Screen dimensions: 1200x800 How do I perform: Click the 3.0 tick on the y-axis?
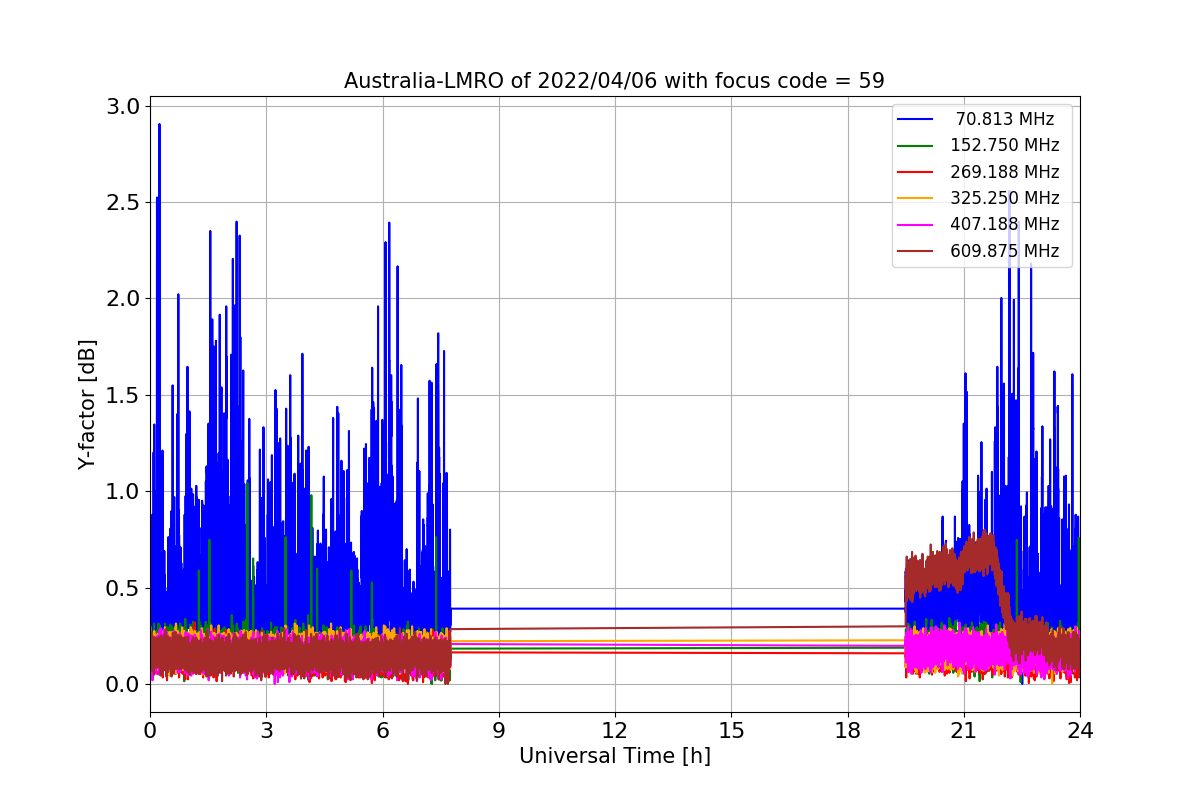click(122, 106)
